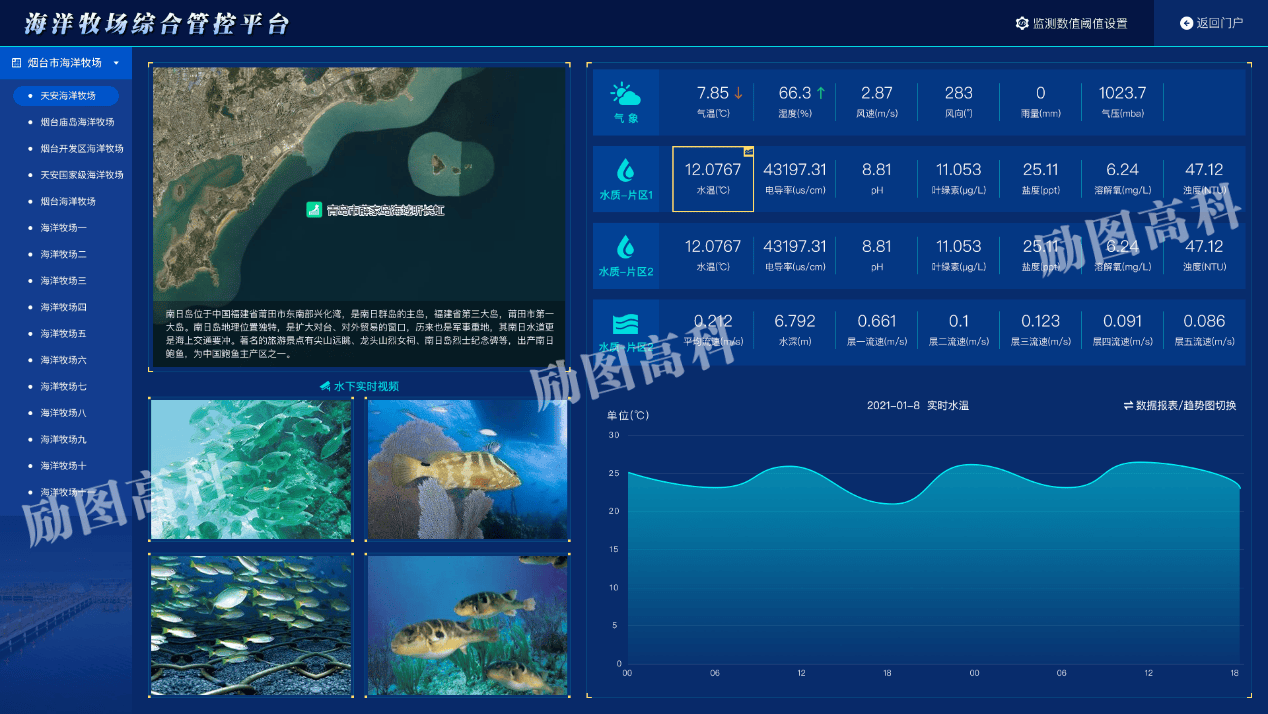Click the water current waves icon
Viewport: 1268px width, 714px height.
(626, 324)
